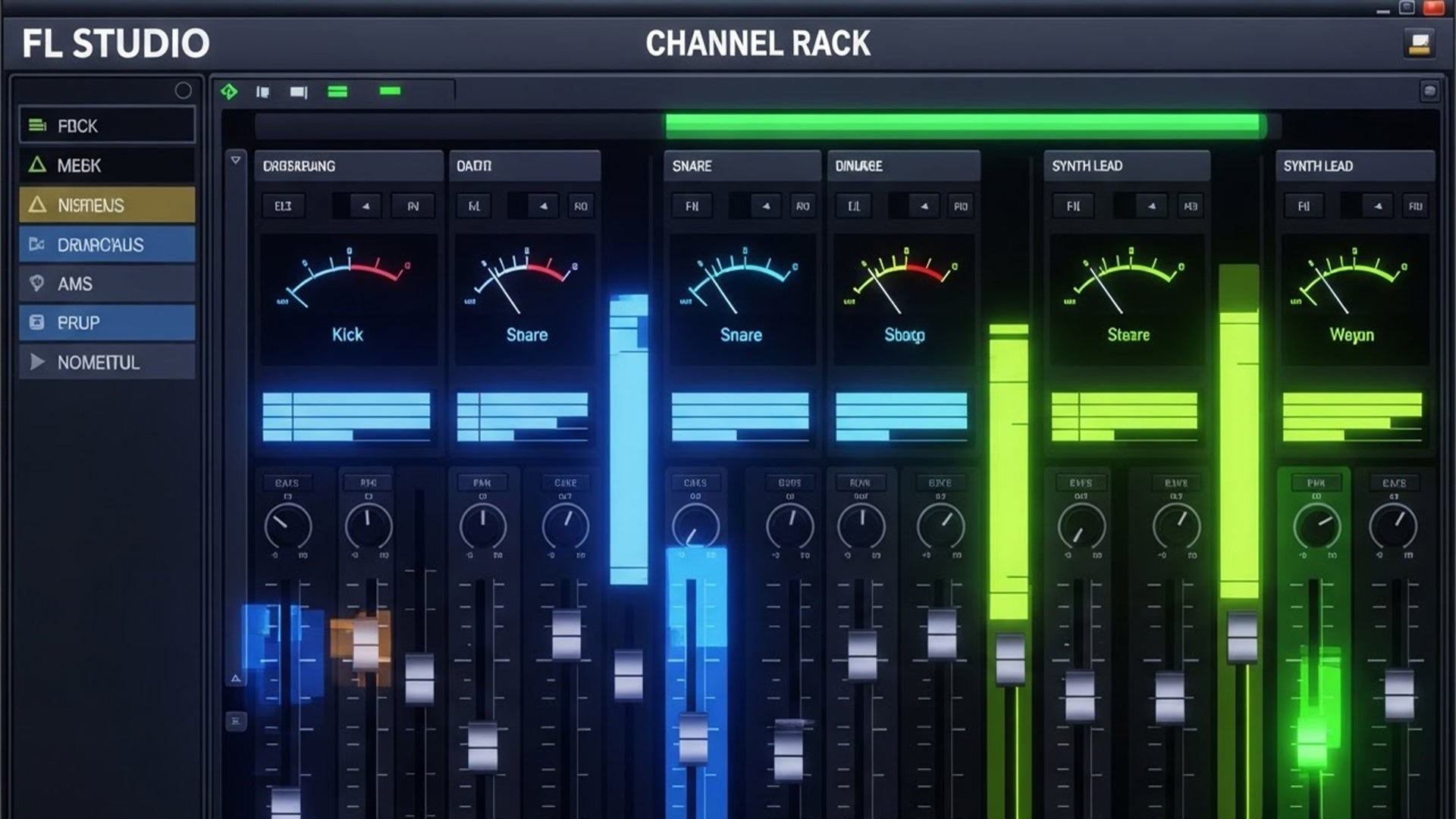Click the play arrow icon beside NOMEITUL
Viewport: 1456px width, 819px height.
coord(37,362)
